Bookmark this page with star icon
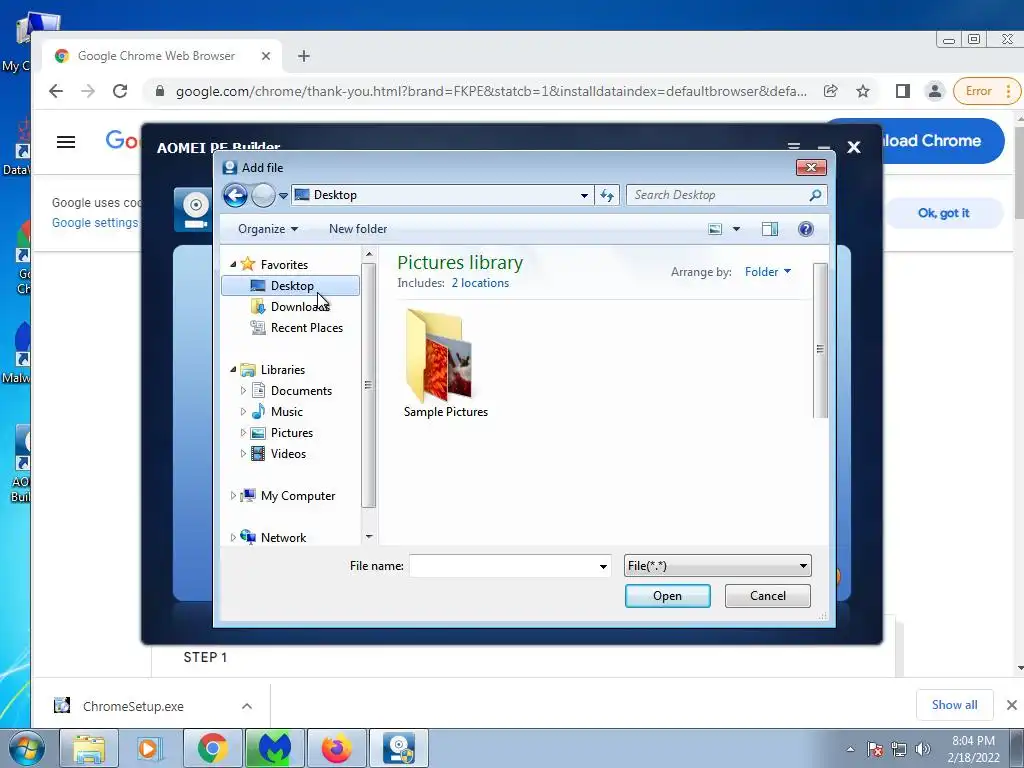 click(x=863, y=91)
